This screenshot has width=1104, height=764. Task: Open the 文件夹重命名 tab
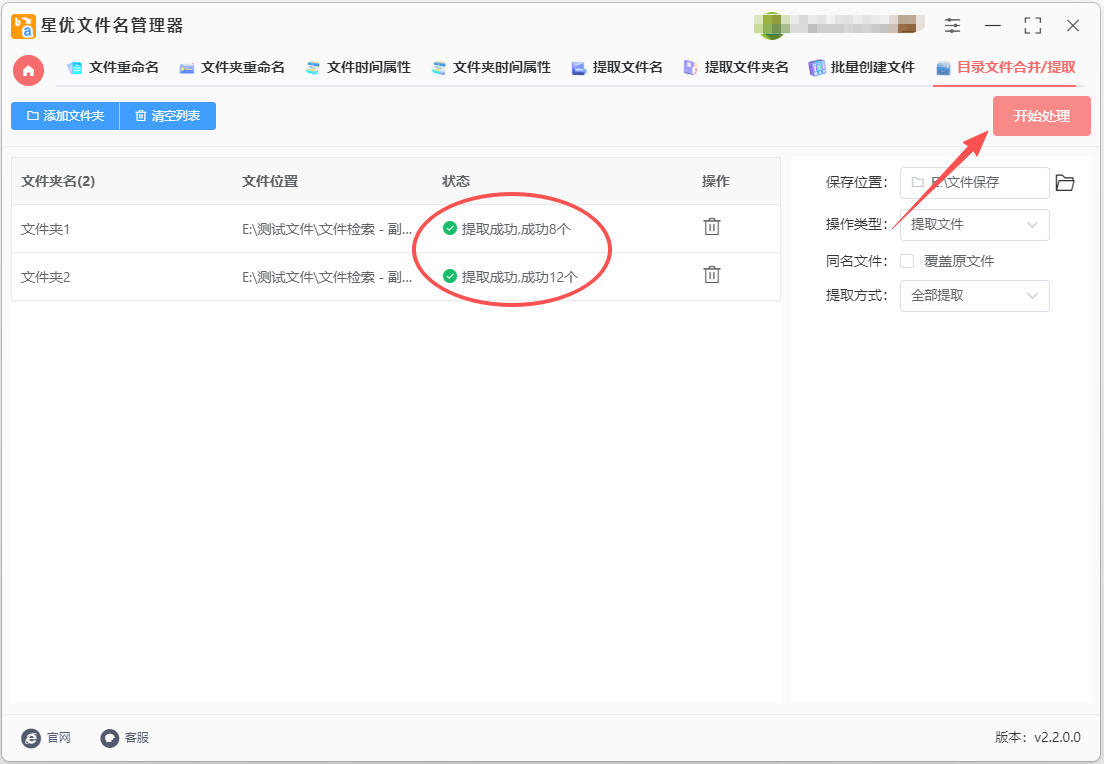232,68
